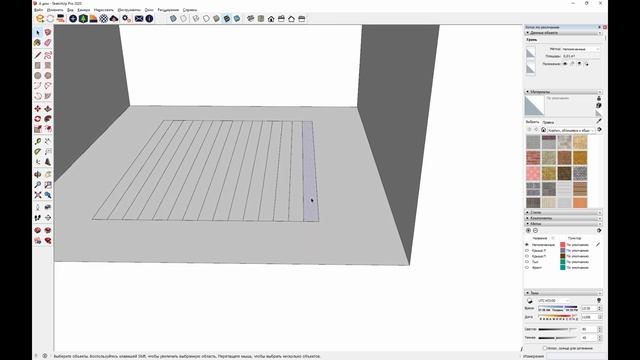Open the UTC+03:00 timezone dropdown
Image resolution: width=640 pixels, height=360 pixels.
pyautogui.click(x=554, y=301)
